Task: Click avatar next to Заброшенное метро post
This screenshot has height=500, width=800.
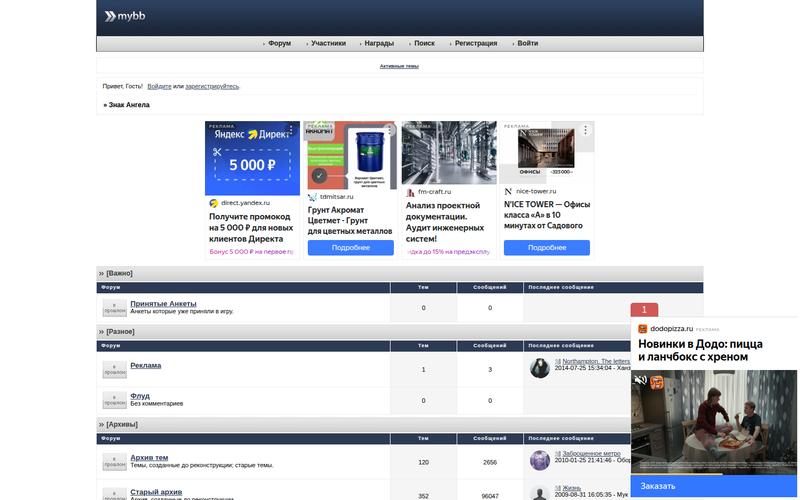Action: point(539,459)
